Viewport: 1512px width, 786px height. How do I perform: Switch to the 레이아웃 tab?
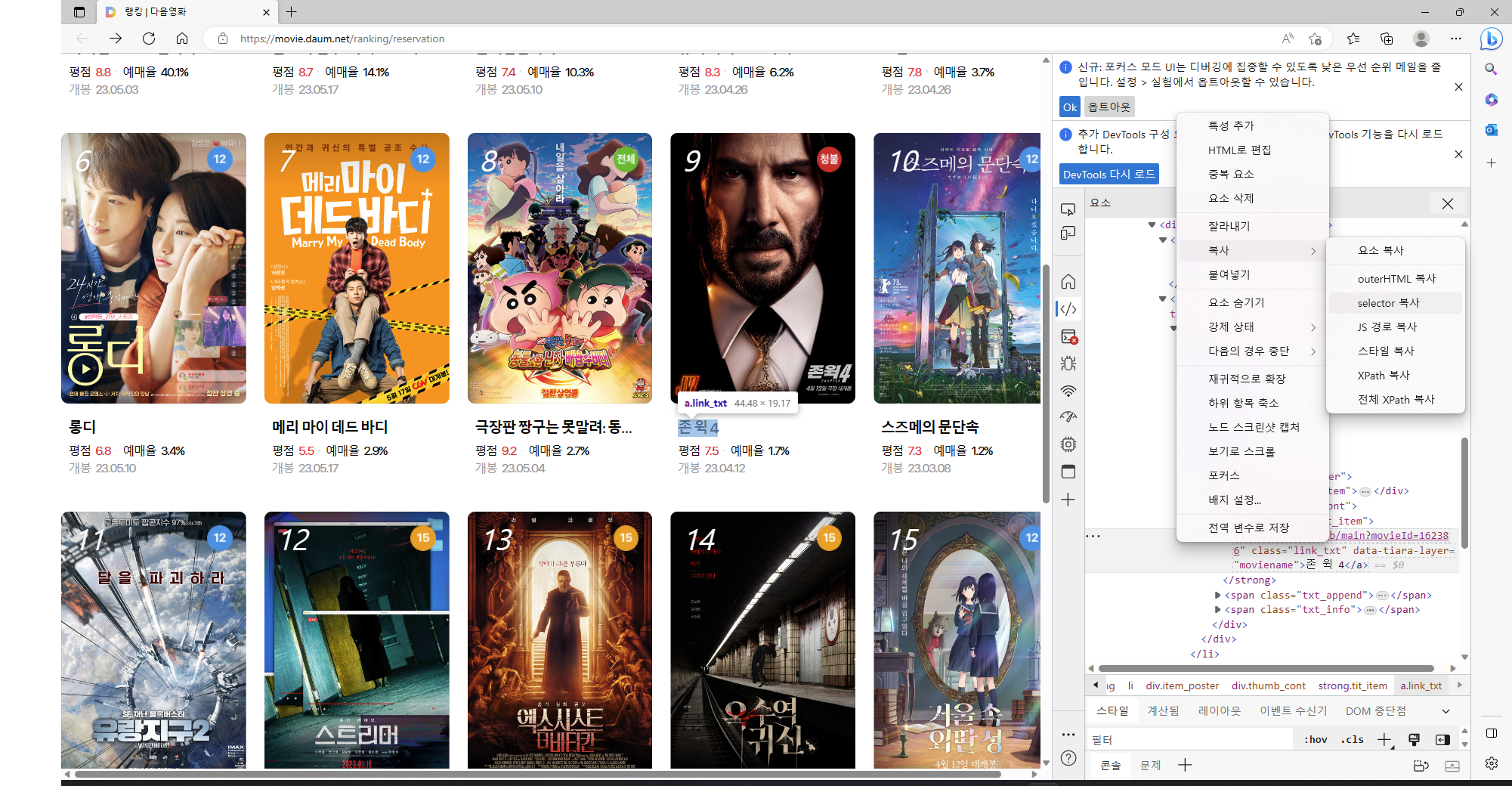click(1220, 711)
